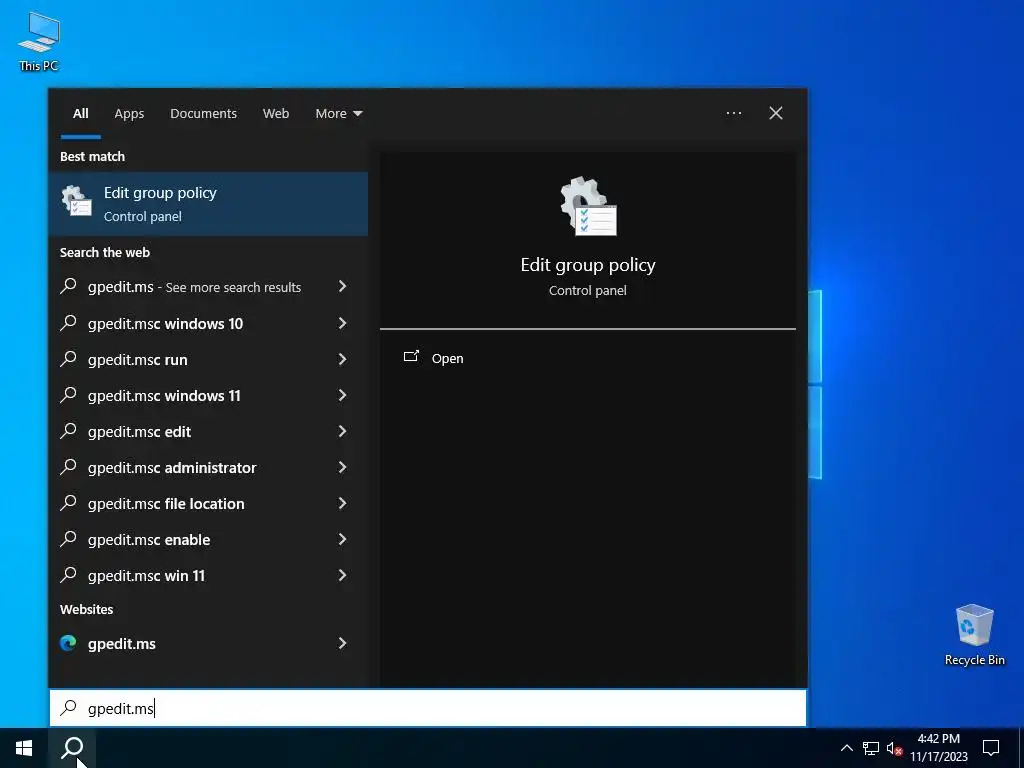
Task: Expand arrow for 'gpedit.ms - See more search results'
Action: tap(342, 286)
